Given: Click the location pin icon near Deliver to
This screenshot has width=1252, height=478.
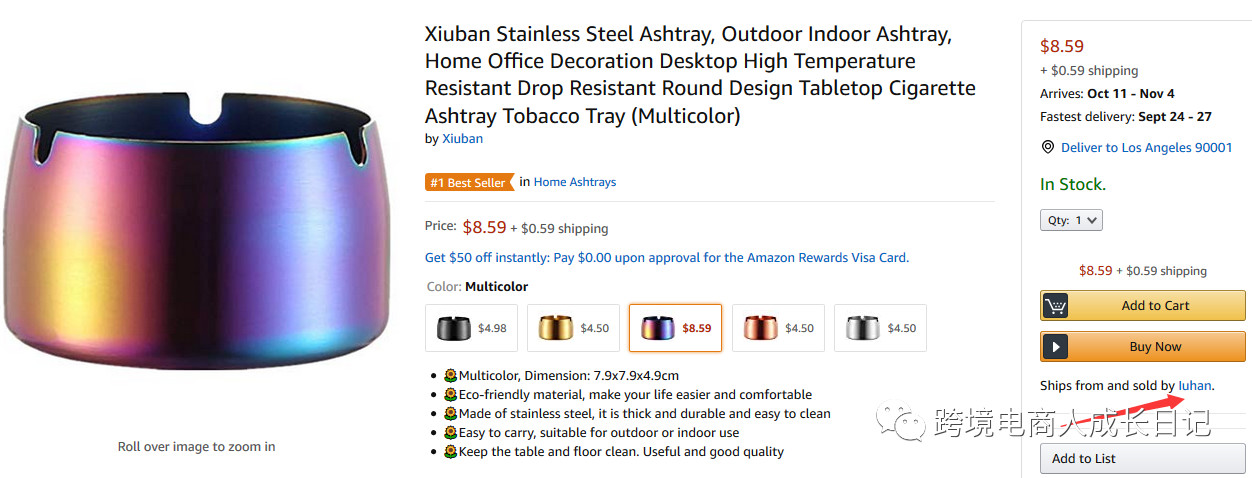Looking at the screenshot, I should pyautogui.click(x=1048, y=147).
